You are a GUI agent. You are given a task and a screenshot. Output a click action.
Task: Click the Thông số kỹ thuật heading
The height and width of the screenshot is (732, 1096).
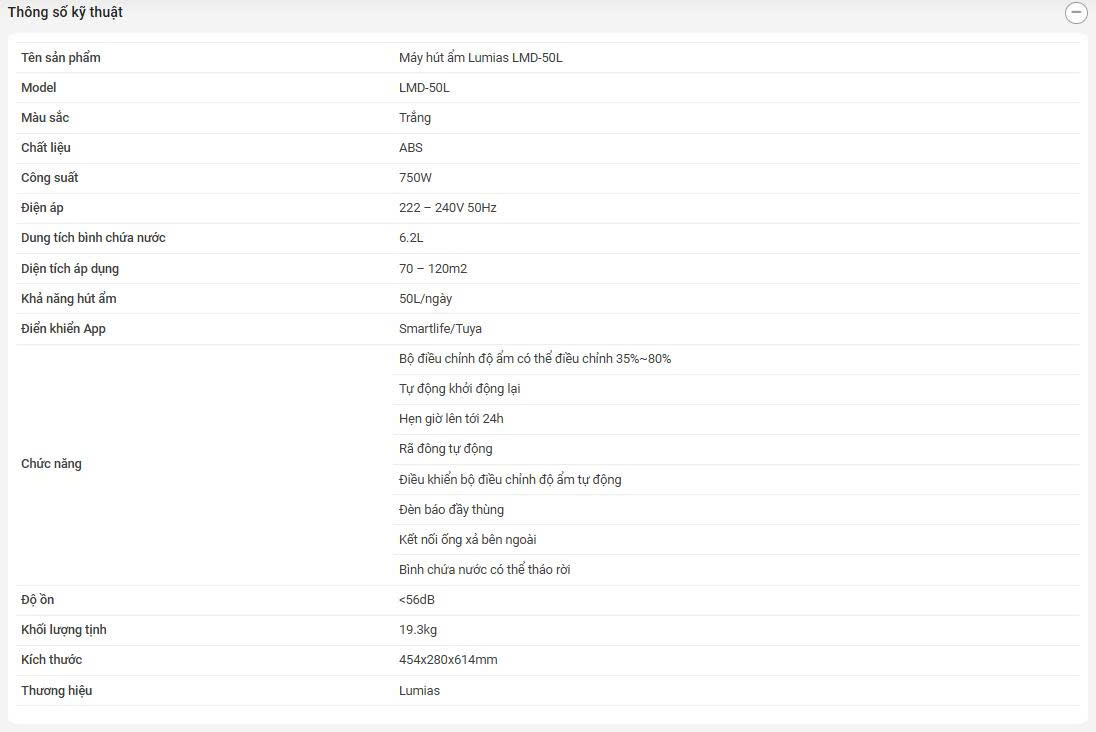pos(65,13)
